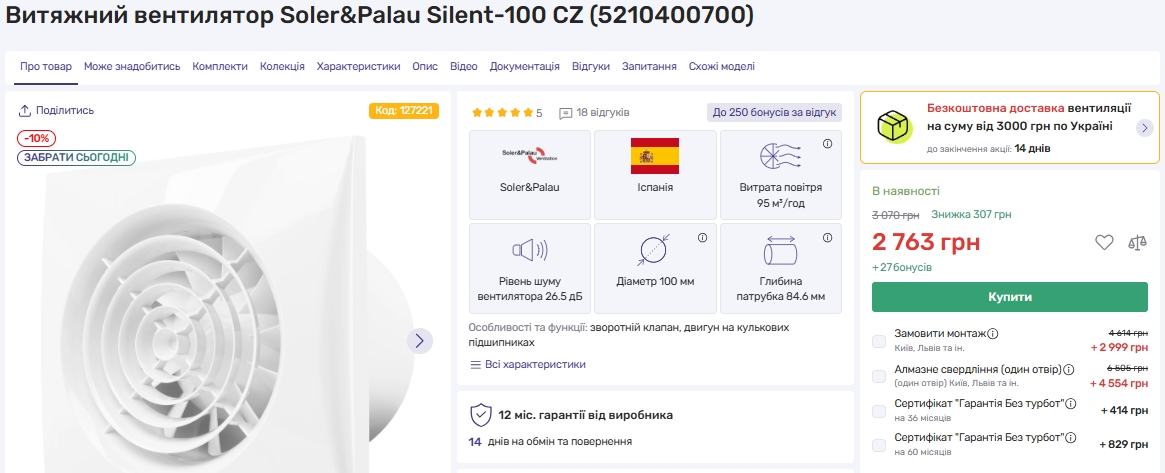Check the Замовити монтаж option

tap(879, 341)
